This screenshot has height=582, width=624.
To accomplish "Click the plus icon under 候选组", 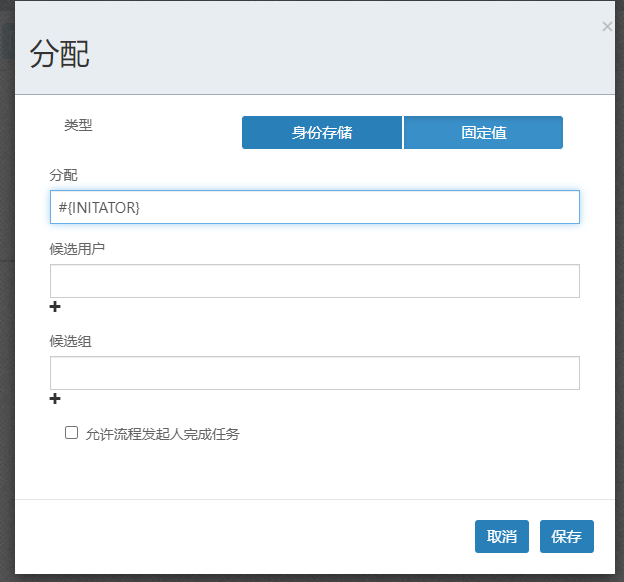I will click(55, 399).
